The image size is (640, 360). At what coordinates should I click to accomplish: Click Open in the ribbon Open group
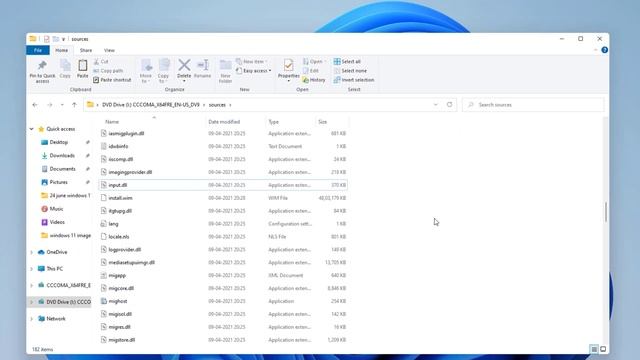(x=314, y=61)
